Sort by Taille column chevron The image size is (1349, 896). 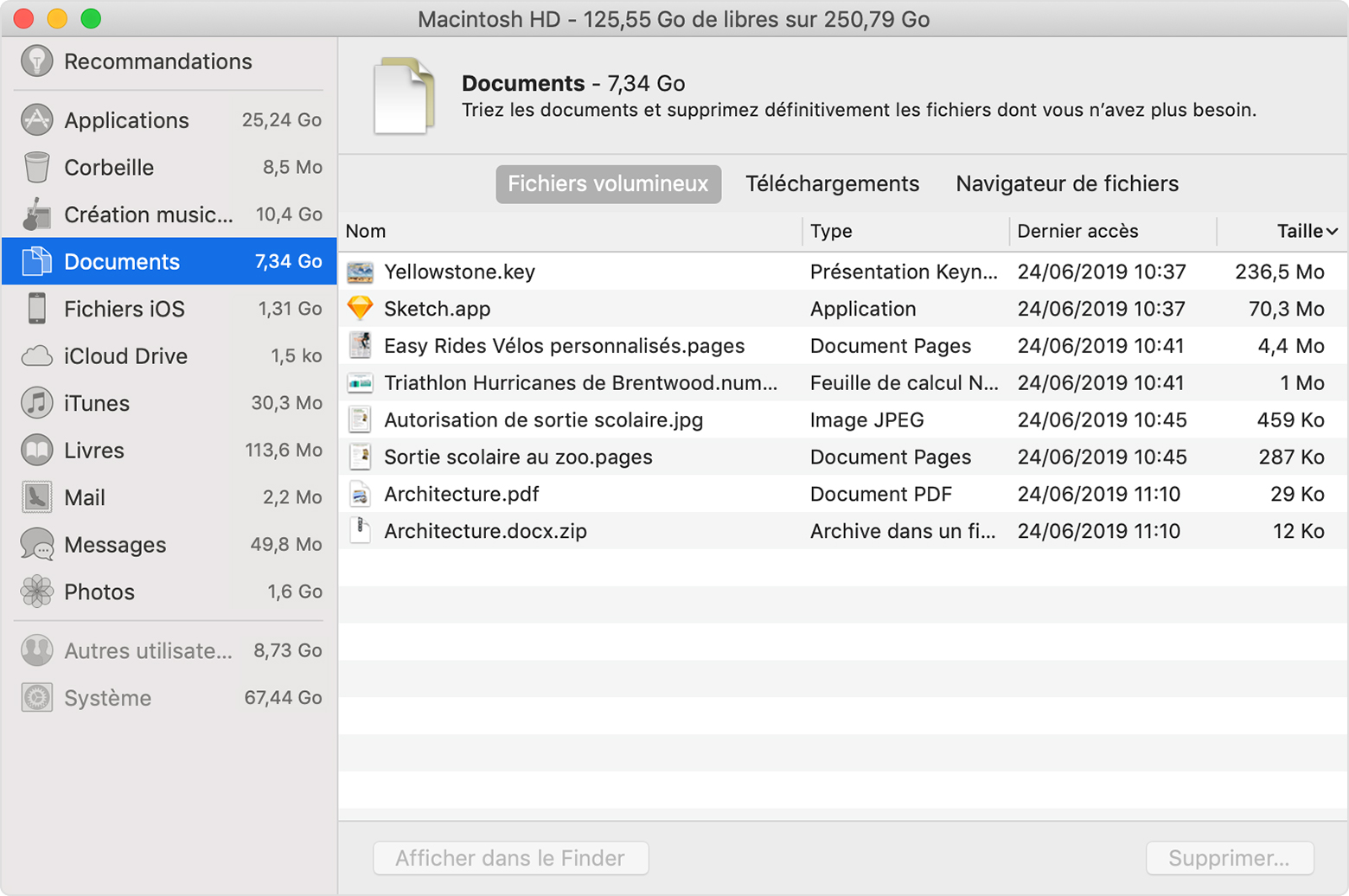[1332, 232]
